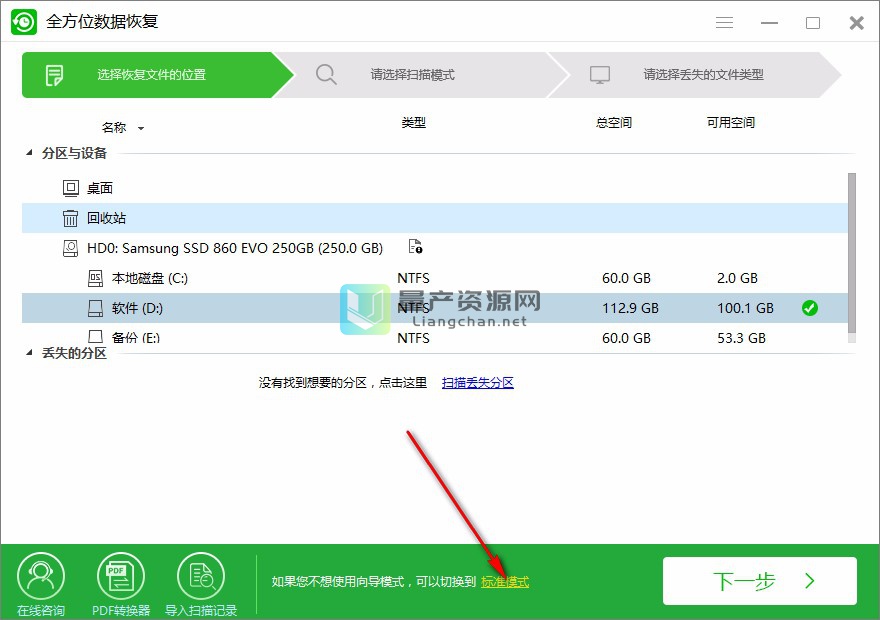Select HD0: Samsung SSD 860 EVO row
This screenshot has width=880, height=620.
pos(434,248)
